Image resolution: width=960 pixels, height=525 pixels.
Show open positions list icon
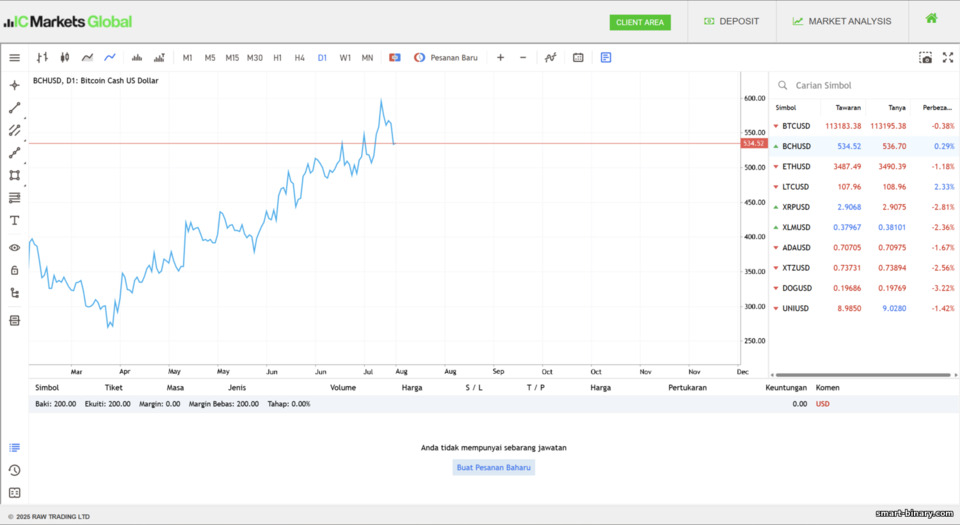tap(15, 448)
